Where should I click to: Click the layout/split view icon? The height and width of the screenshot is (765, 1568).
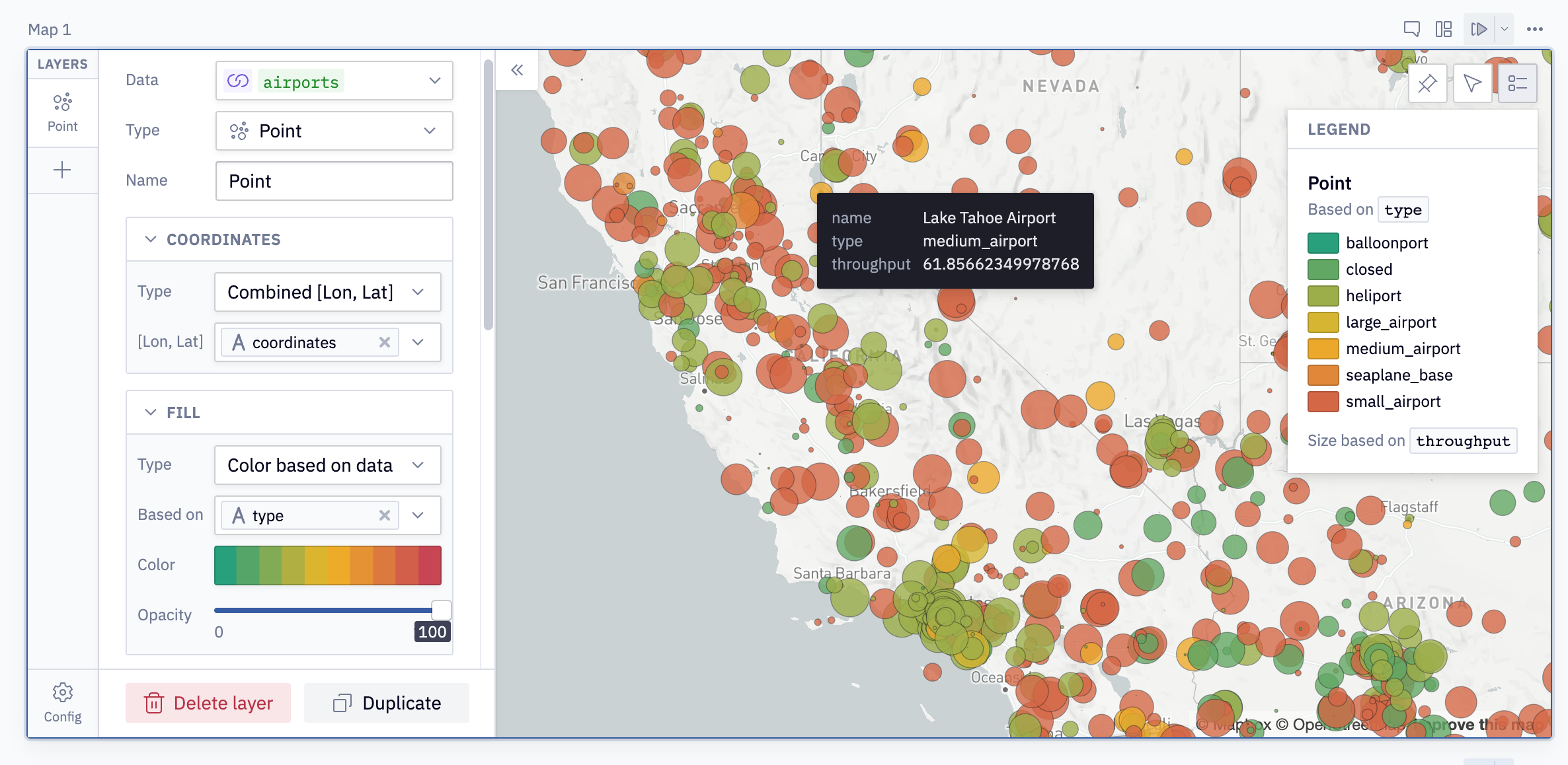point(1444,28)
